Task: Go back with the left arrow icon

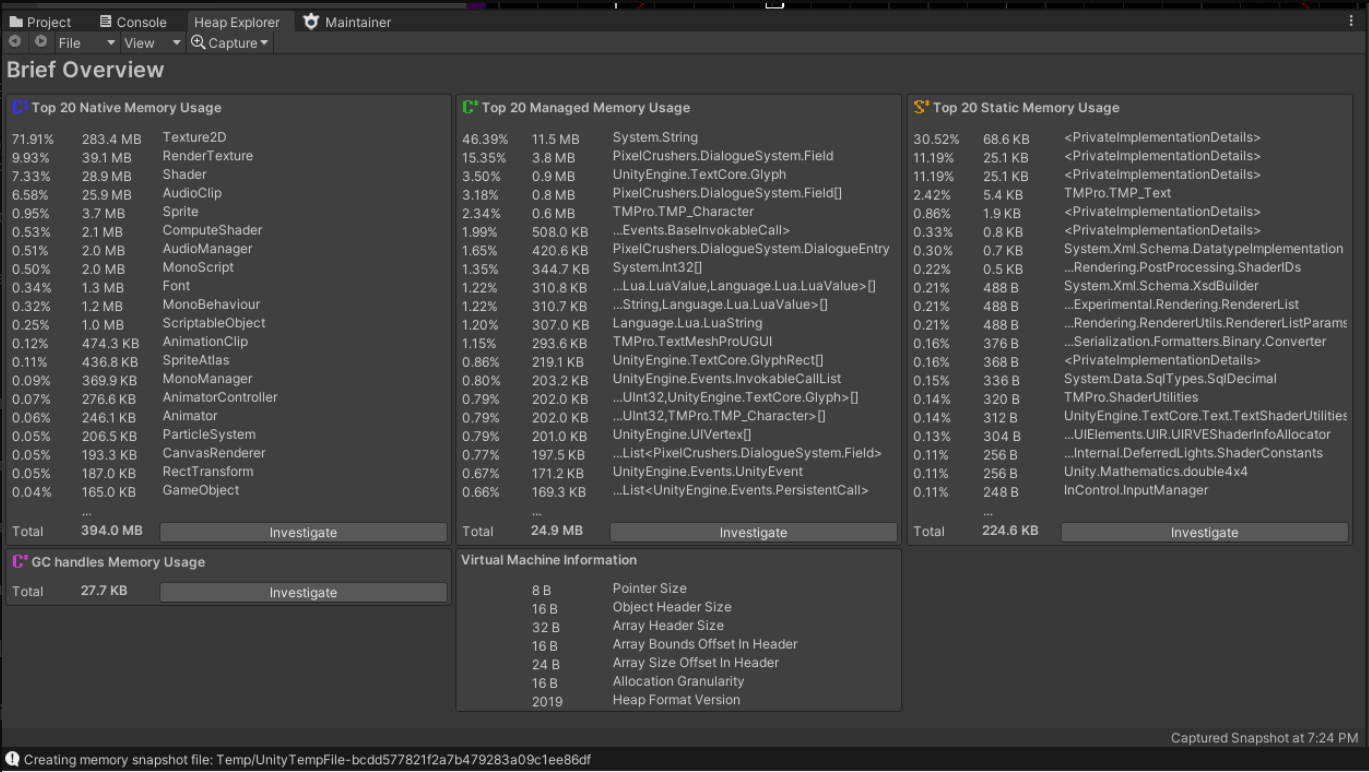Action: pyautogui.click(x=15, y=42)
